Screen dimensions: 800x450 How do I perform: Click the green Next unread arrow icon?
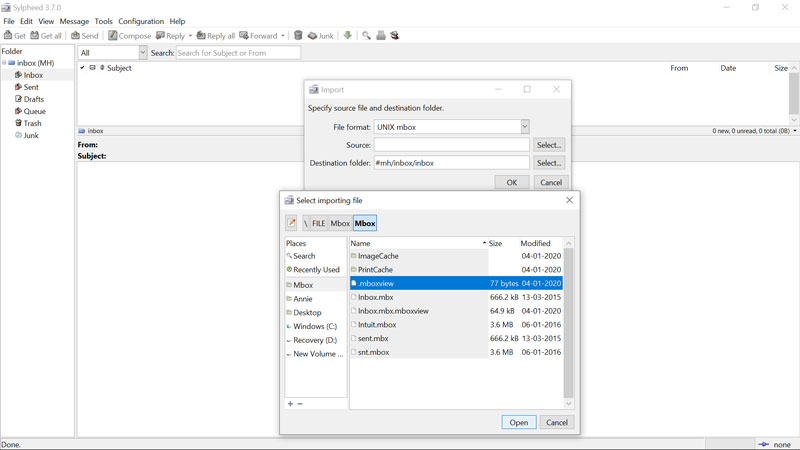coord(347,35)
